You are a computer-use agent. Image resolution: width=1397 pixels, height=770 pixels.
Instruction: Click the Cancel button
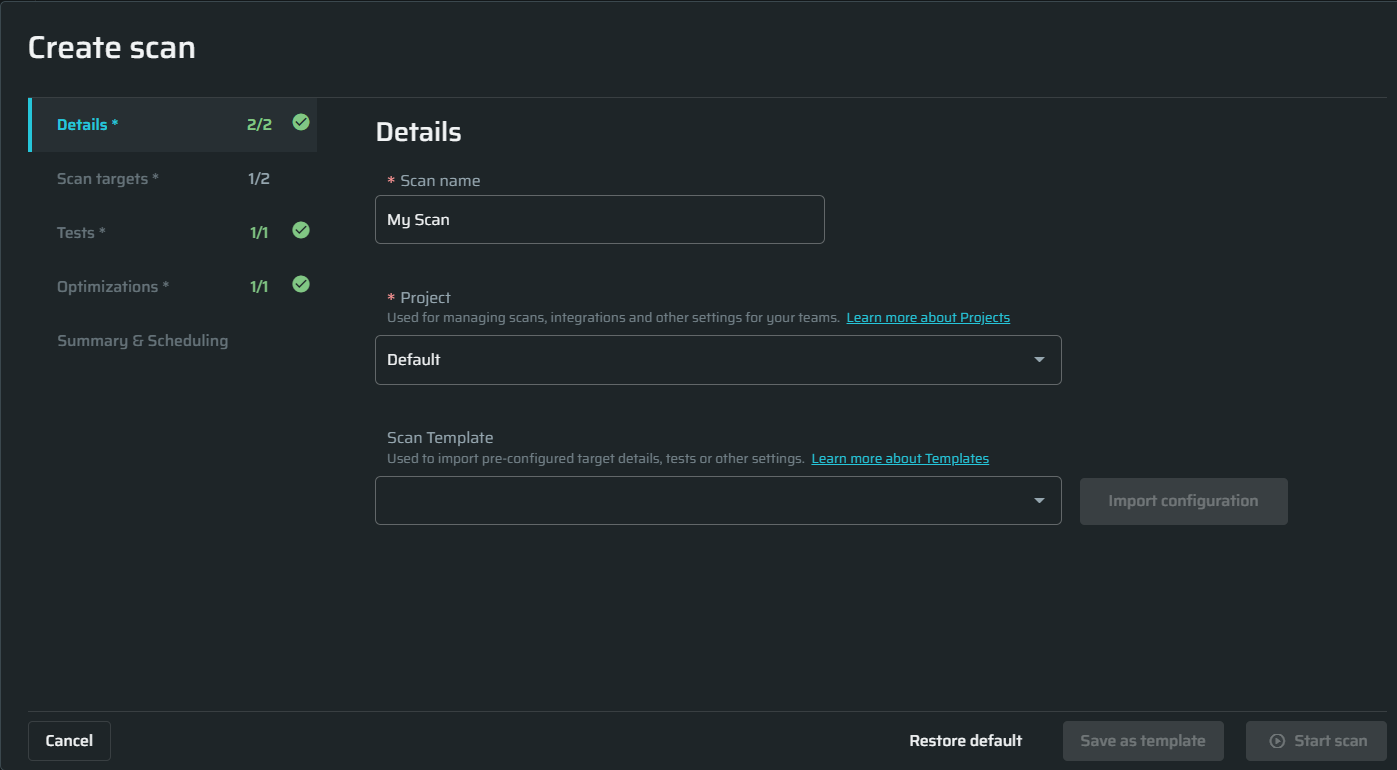(x=69, y=740)
